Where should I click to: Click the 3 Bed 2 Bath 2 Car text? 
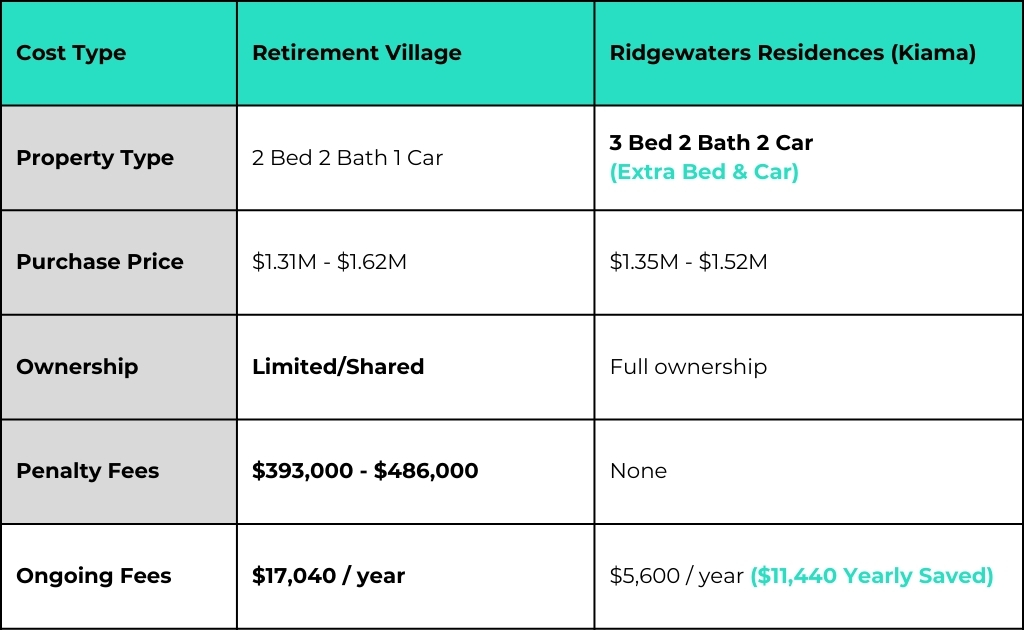tap(711, 142)
